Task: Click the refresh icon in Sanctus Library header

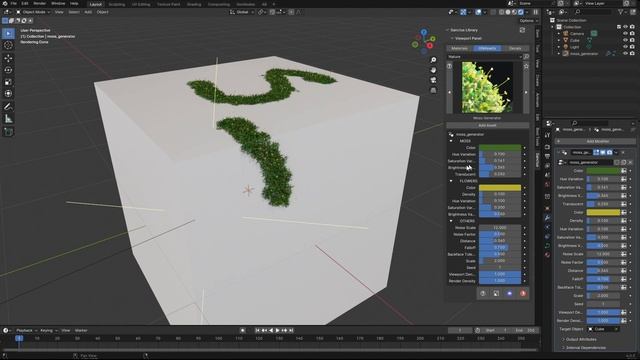Action: [522, 30]
